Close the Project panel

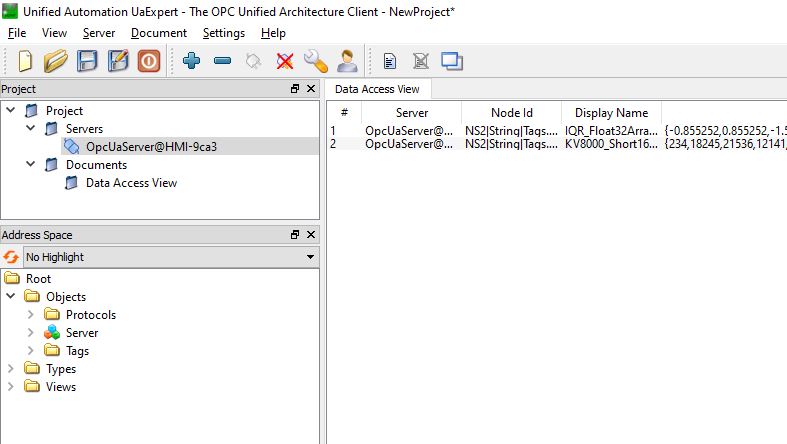[311, 89]
